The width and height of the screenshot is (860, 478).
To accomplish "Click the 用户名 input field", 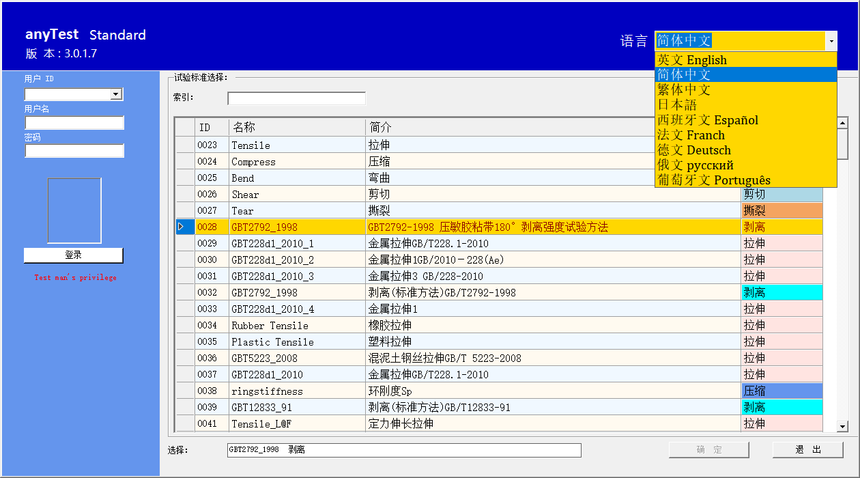I will (75, 123).
